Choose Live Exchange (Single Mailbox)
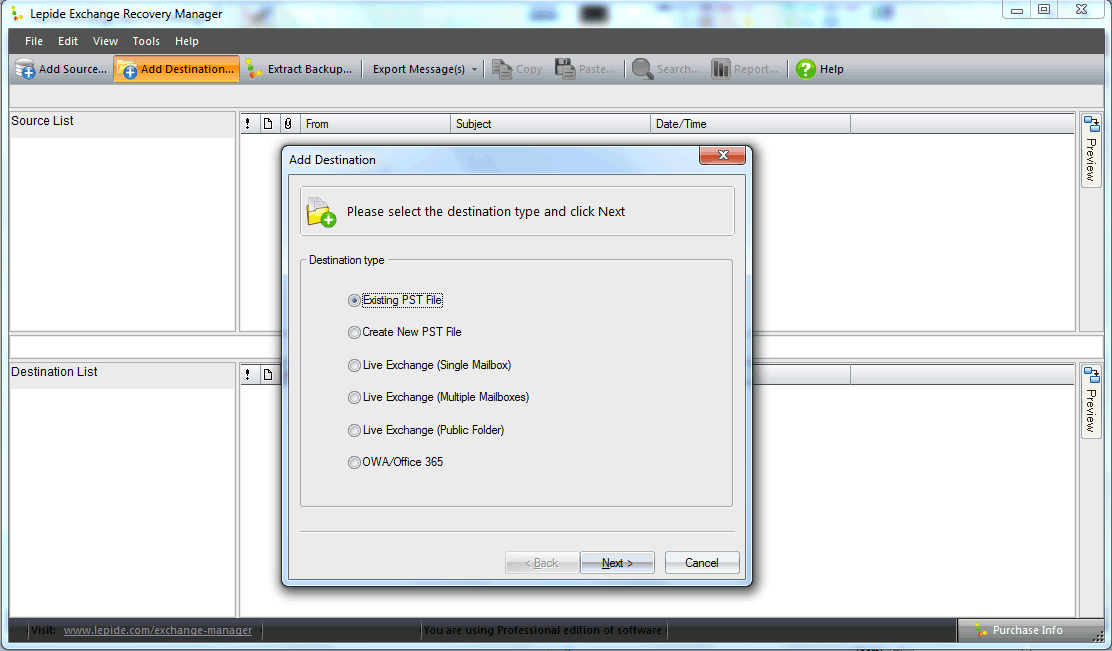The height and width of the screenshot is (651, 1112). coord(429,365)
